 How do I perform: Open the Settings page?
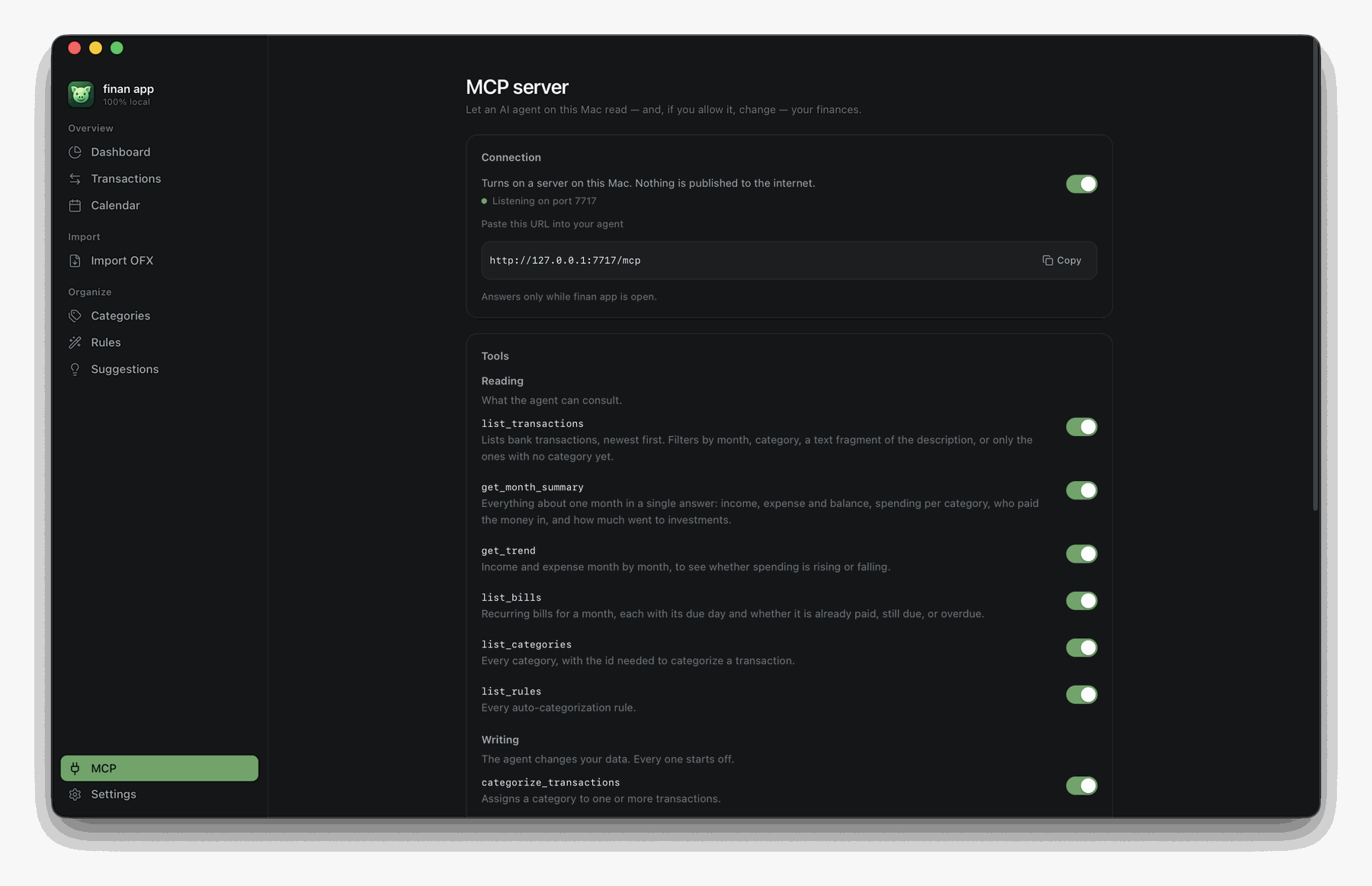[x=159, y=795]
